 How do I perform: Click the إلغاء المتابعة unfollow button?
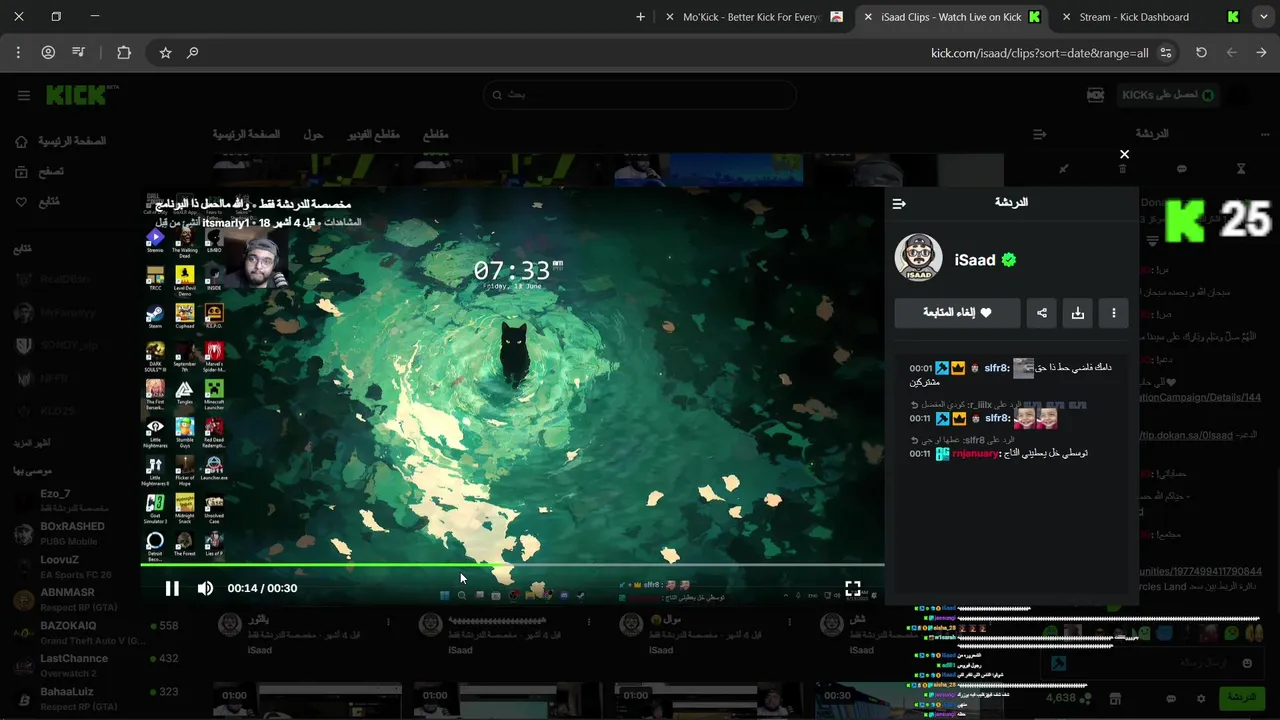(x=957, y=313)
